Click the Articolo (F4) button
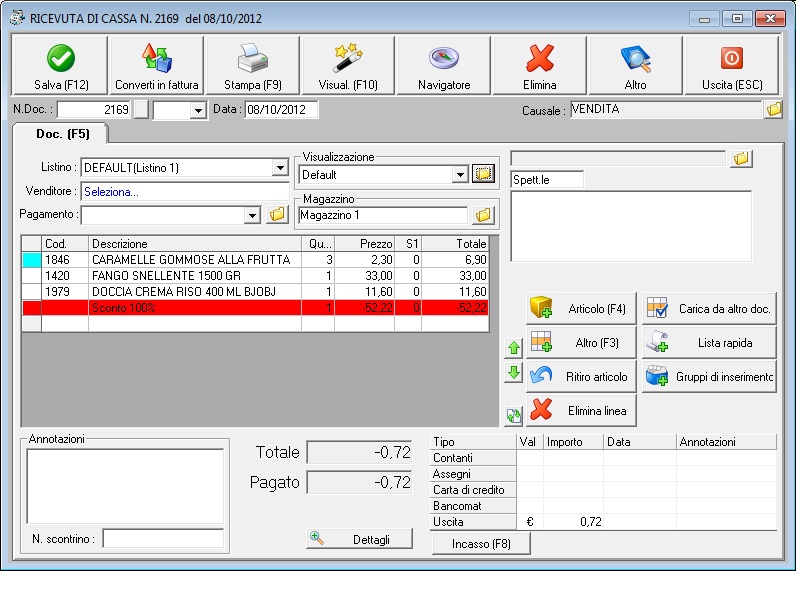 [581, 309]
